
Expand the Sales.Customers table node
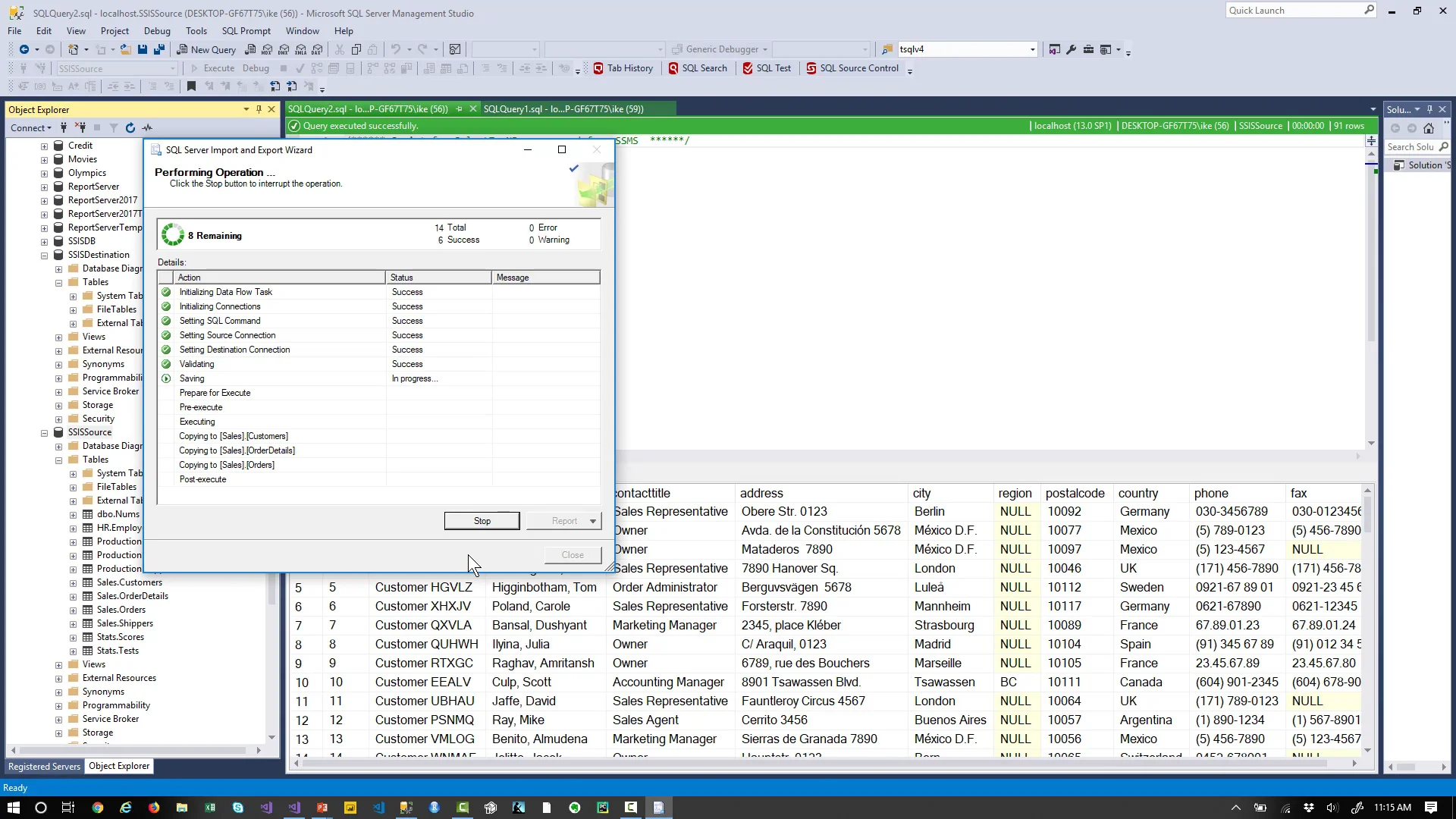point(74,583)
